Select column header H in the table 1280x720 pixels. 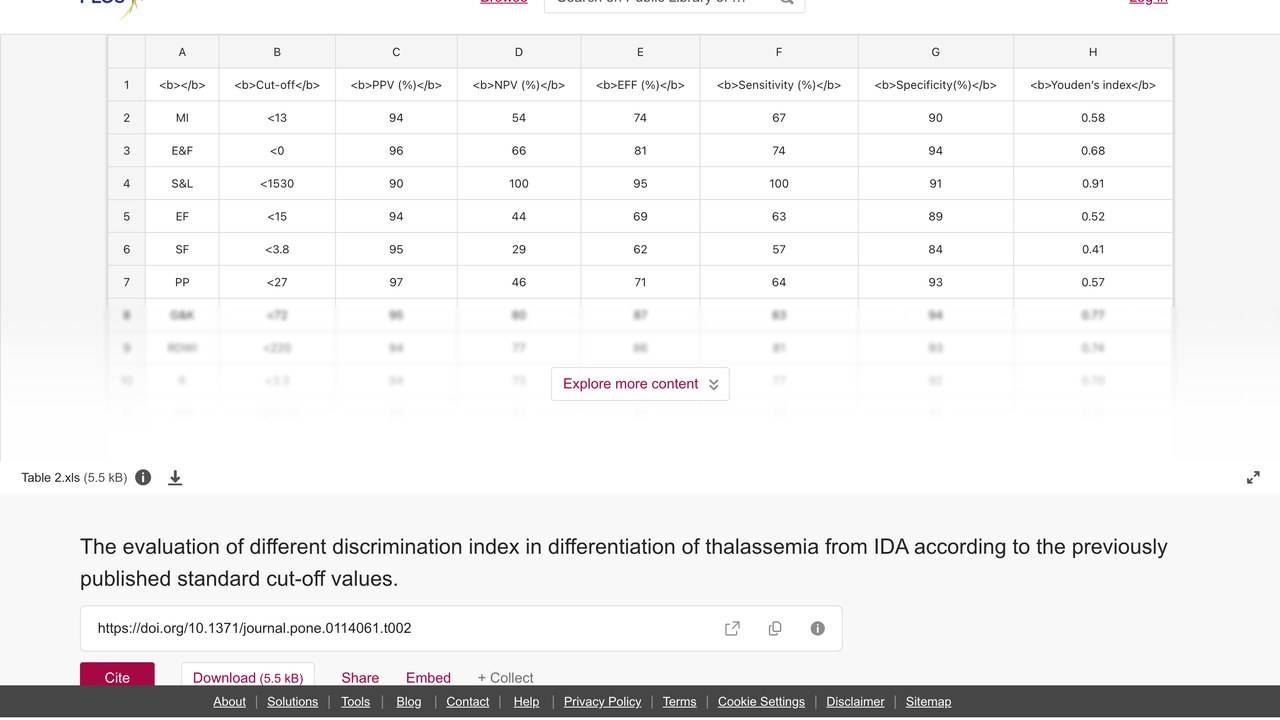pyautogui.click(x=1093, y=52)
